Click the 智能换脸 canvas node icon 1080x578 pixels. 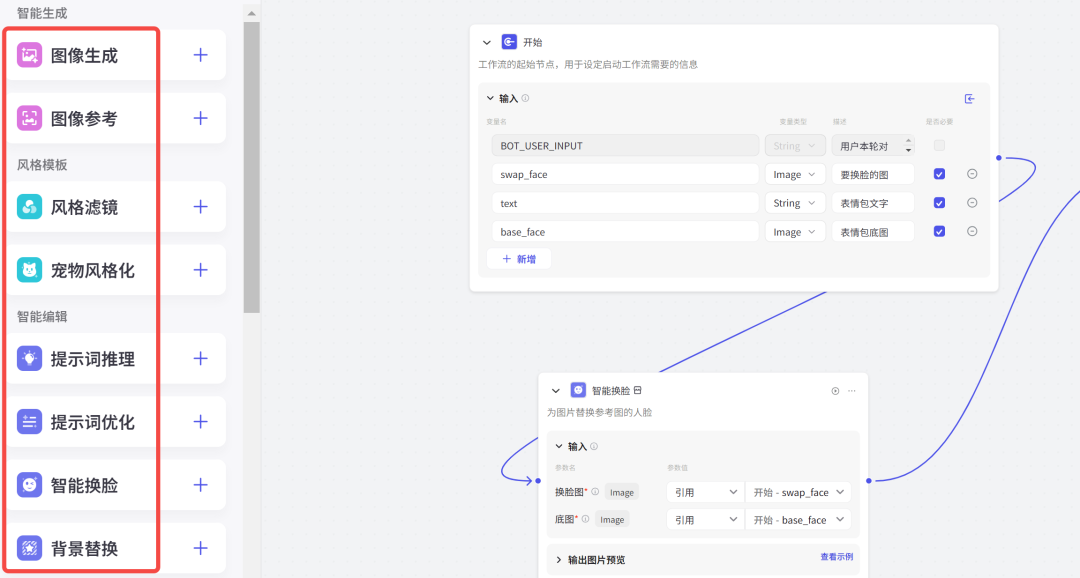tap(578, 390)
